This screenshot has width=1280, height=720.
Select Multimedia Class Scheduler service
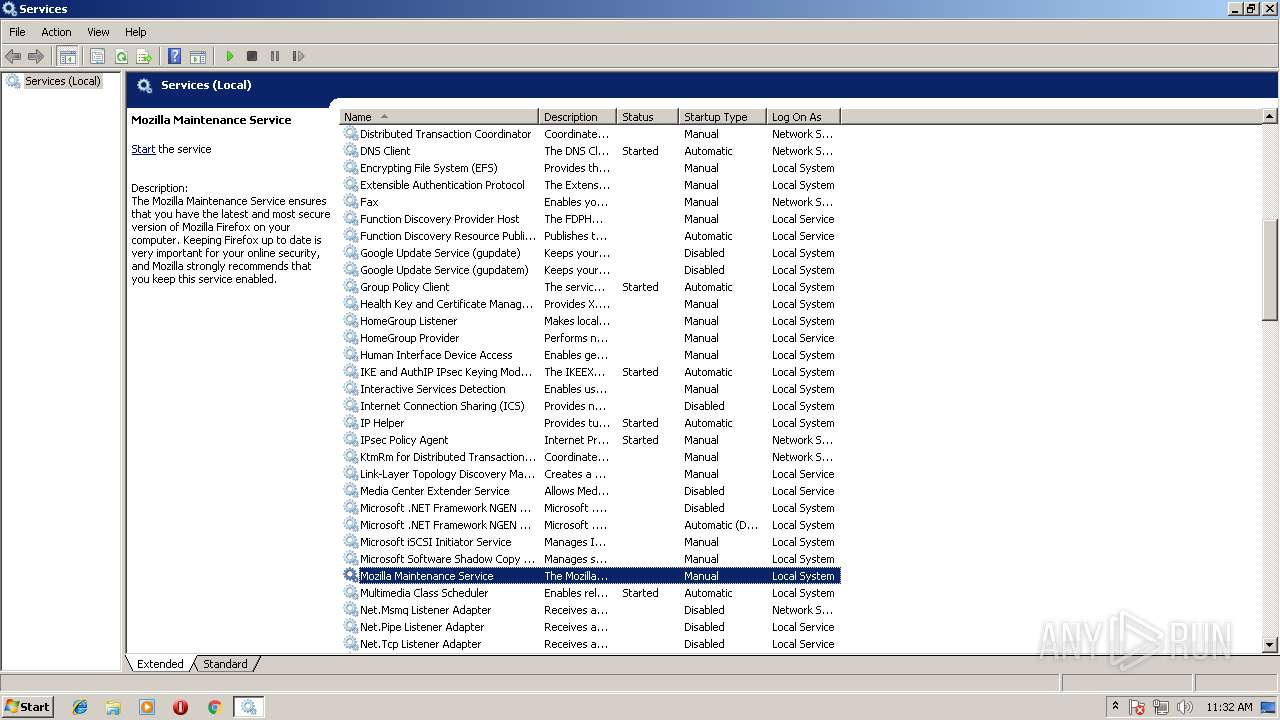(590, 593)
